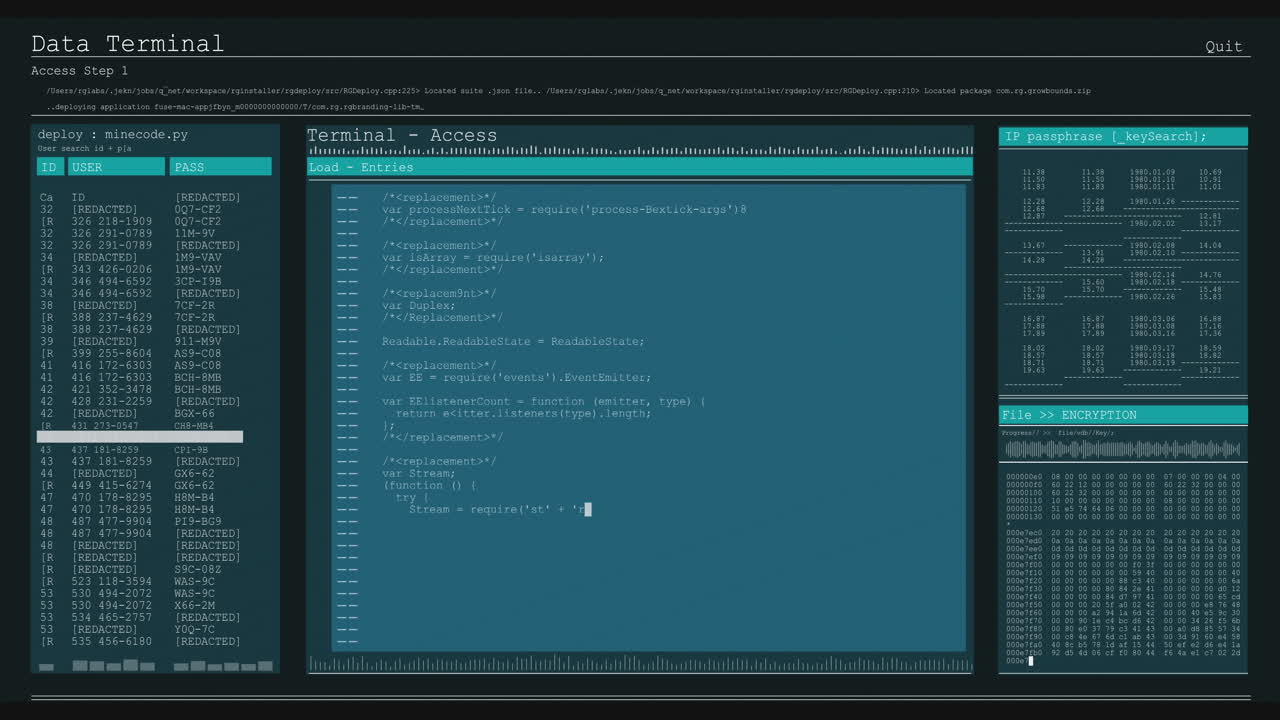Click the typing cursor after require('st' + 'r
The height and width of the screenshot is (720, 1280).
588,510
